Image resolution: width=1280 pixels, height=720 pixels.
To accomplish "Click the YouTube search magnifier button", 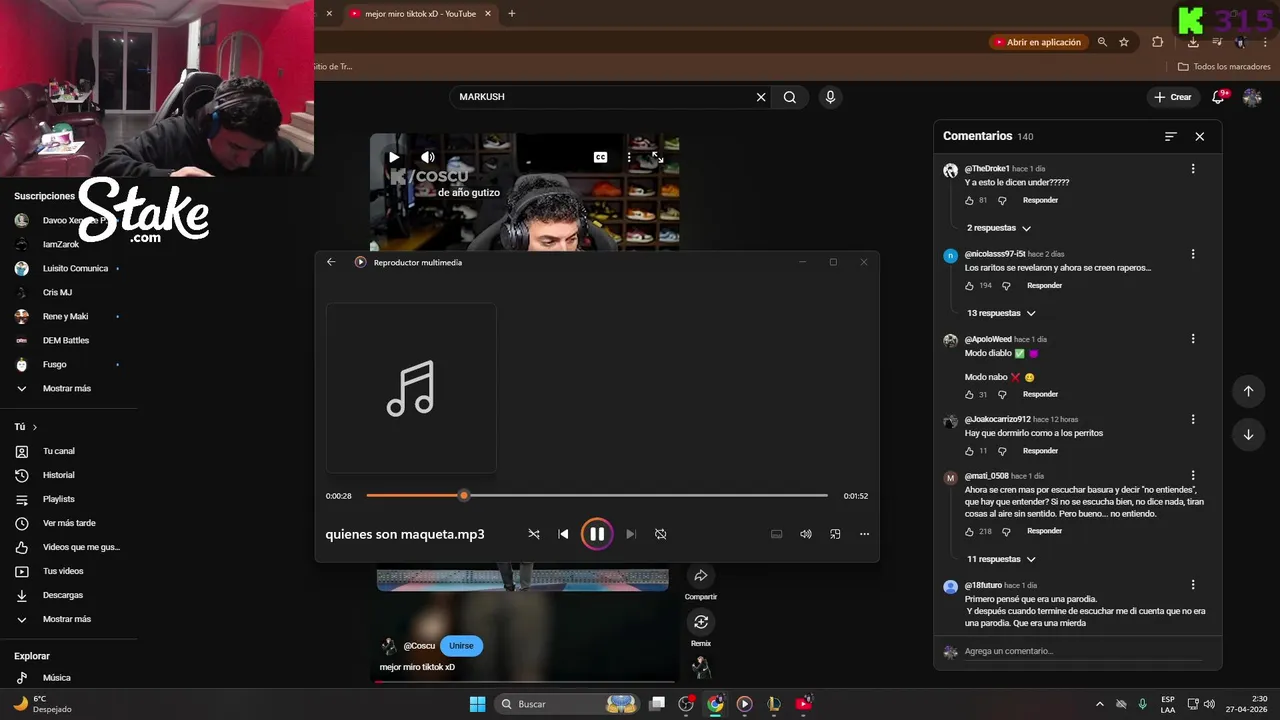I will (790, 97).
